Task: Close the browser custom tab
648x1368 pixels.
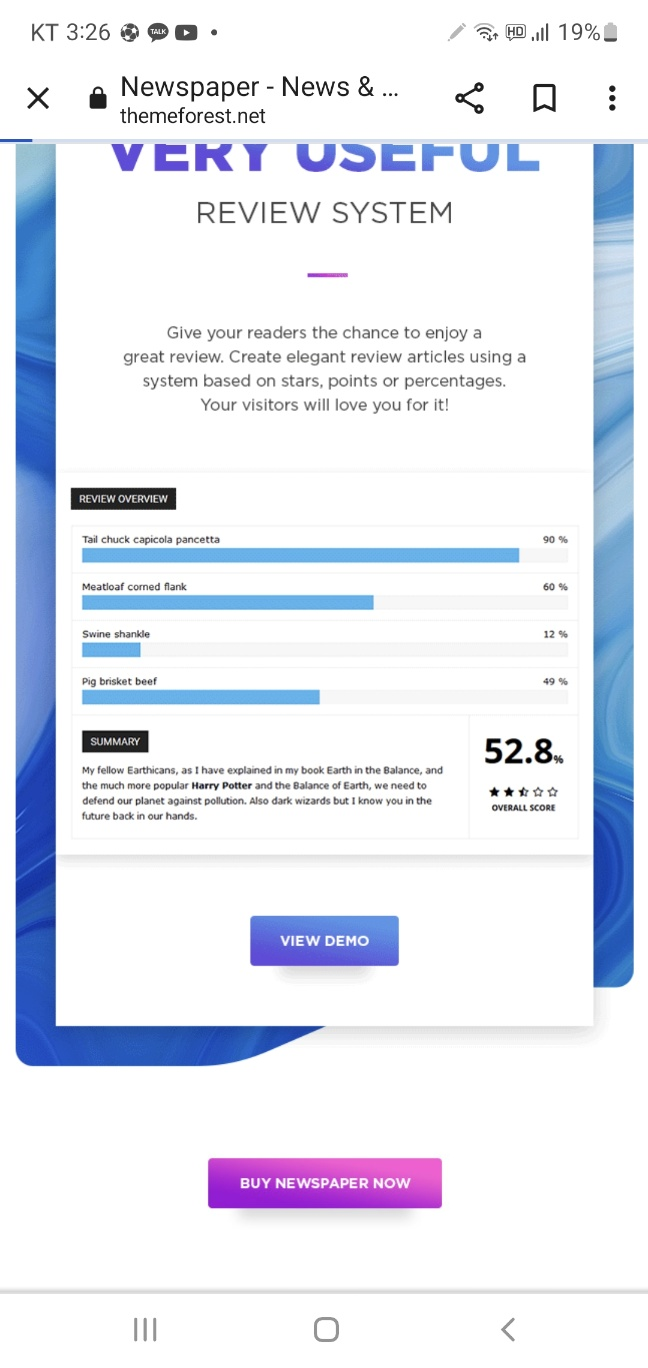Action: (x=38, y=98)
